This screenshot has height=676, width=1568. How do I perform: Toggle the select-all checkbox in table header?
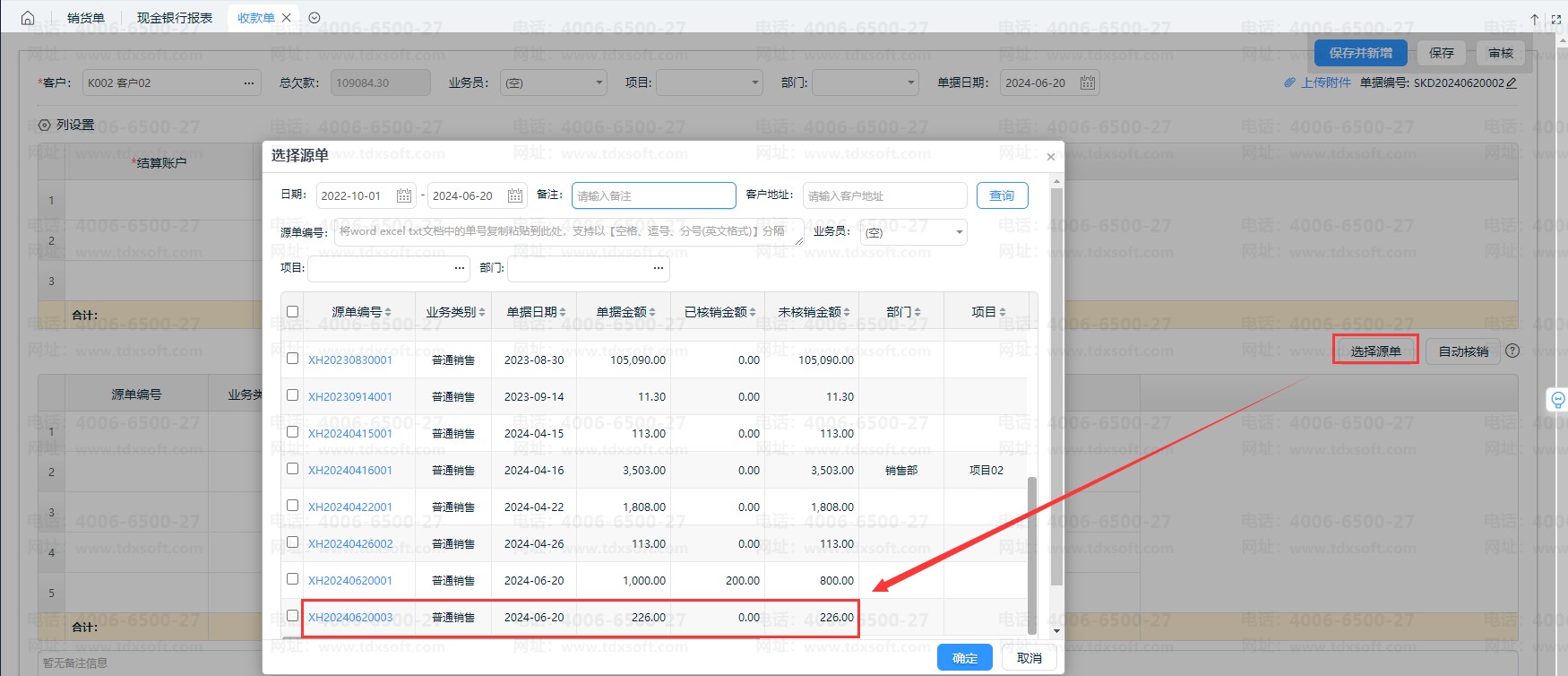[293, 312]
